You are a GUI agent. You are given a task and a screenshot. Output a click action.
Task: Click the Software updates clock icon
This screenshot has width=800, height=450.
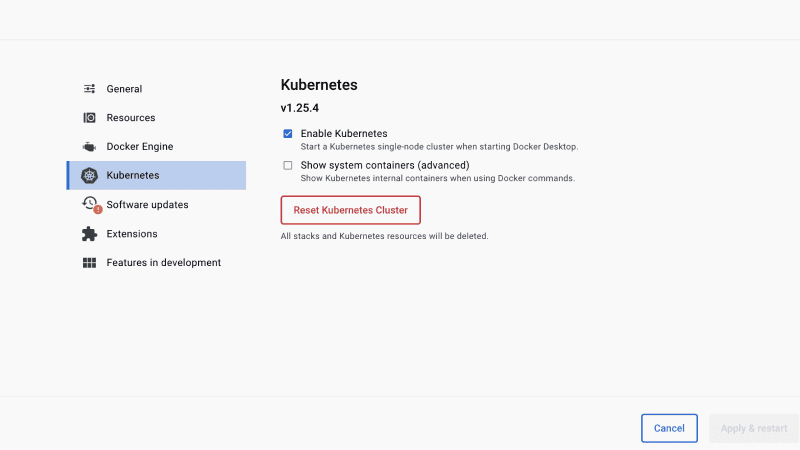pos(89,203)
